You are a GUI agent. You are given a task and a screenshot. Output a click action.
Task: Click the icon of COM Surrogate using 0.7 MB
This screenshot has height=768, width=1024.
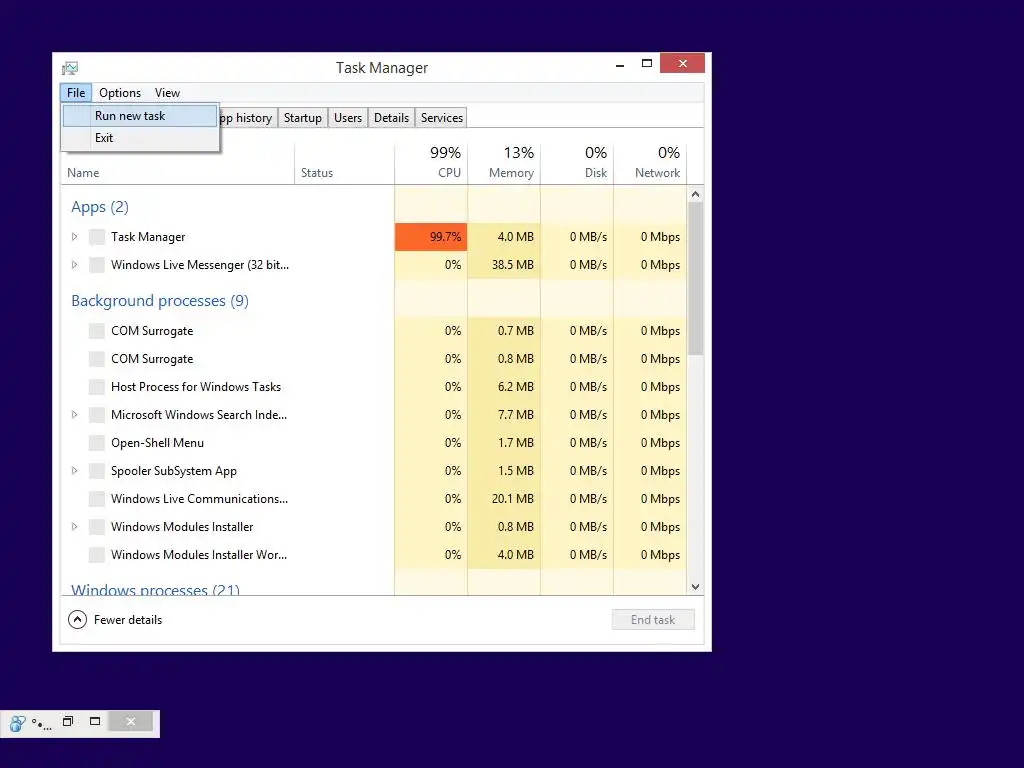coord(97,331)
